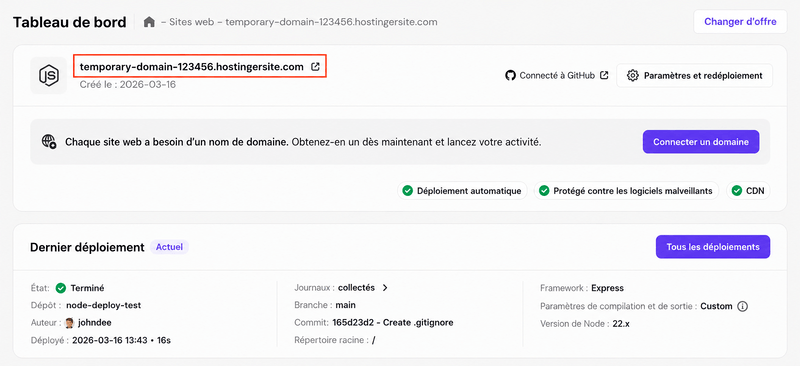Click the home breadcrumb icon
The height and width of the screenshot is (366, 800).
tap(149, 22)
